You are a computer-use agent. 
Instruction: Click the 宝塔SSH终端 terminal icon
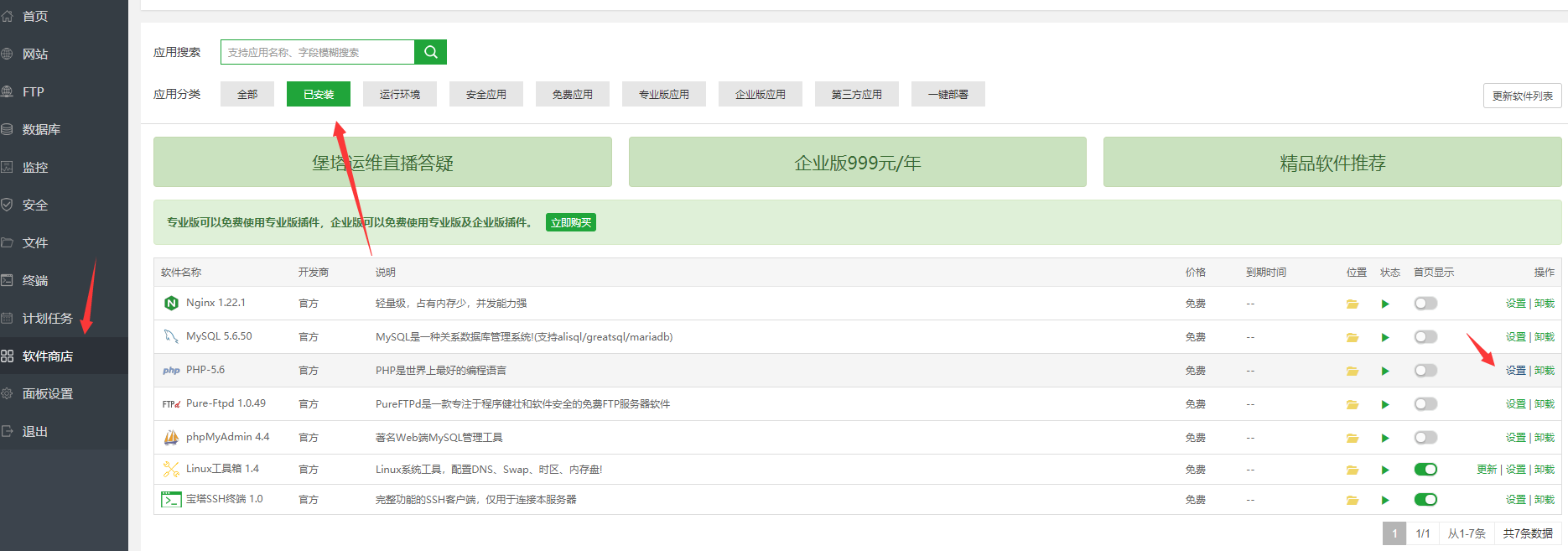(x=171, y=500)
